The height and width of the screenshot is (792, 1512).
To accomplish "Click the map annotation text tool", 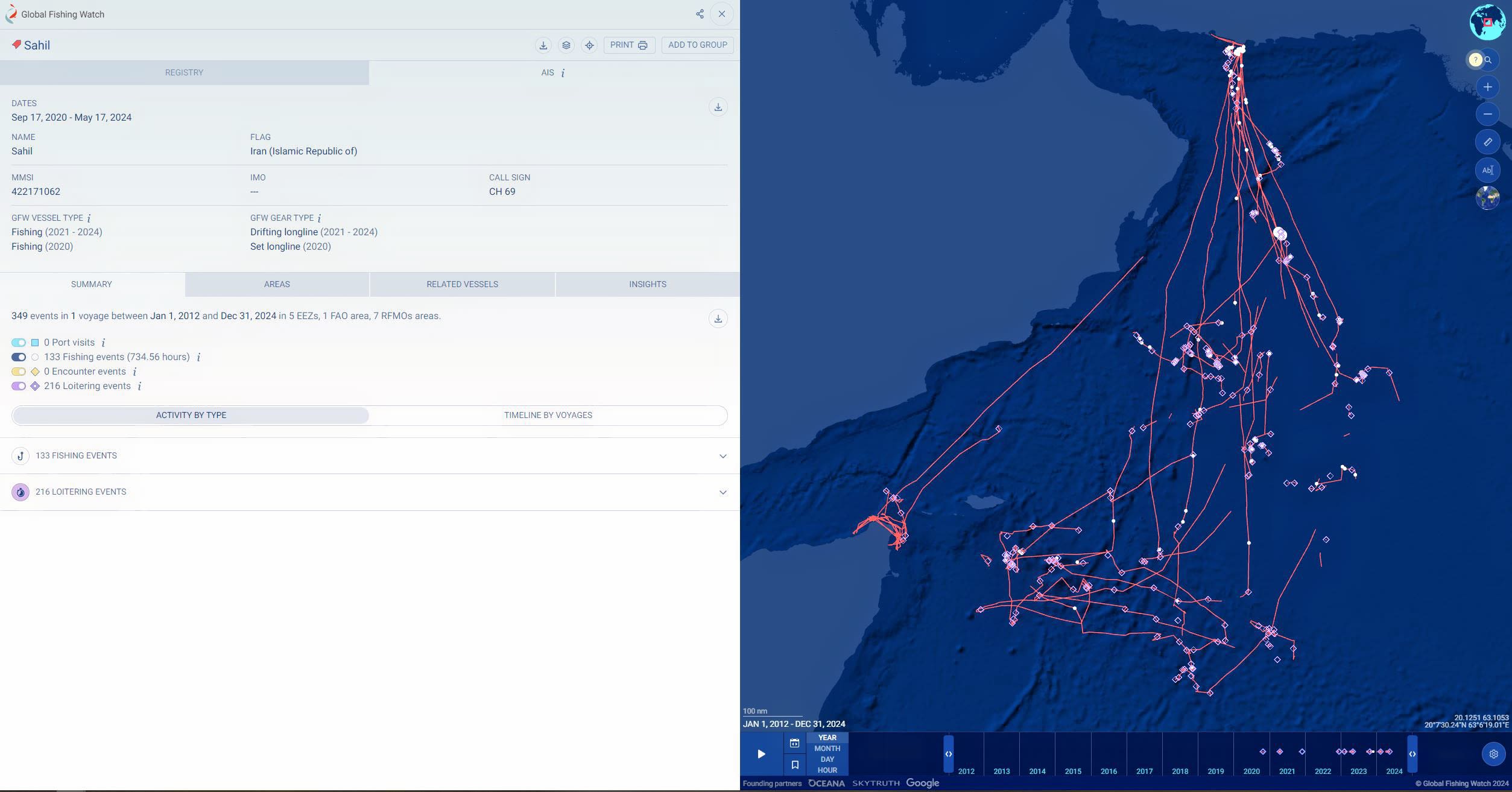I will [x=1487, y=170].
